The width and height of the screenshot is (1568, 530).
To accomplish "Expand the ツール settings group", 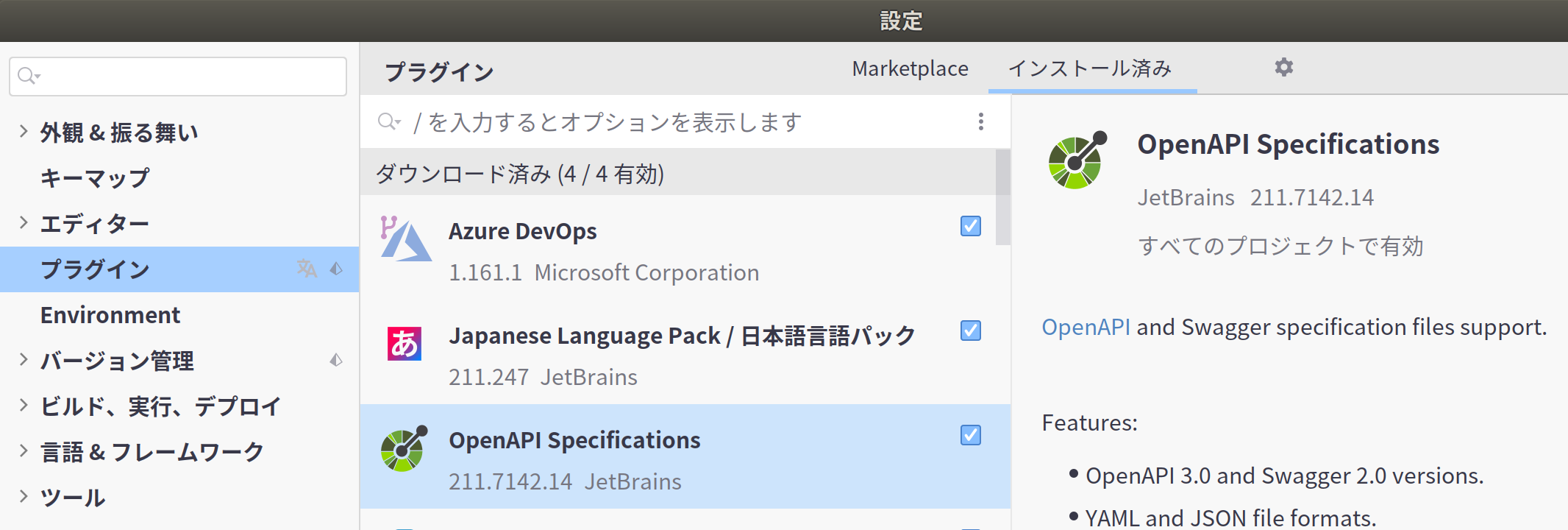I will click(24, 497).
